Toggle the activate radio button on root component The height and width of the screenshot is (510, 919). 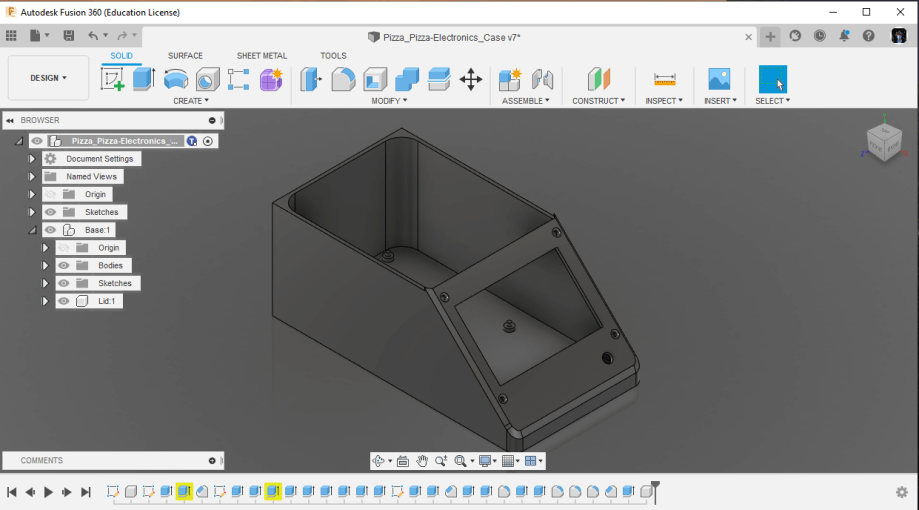pos(208,141)
